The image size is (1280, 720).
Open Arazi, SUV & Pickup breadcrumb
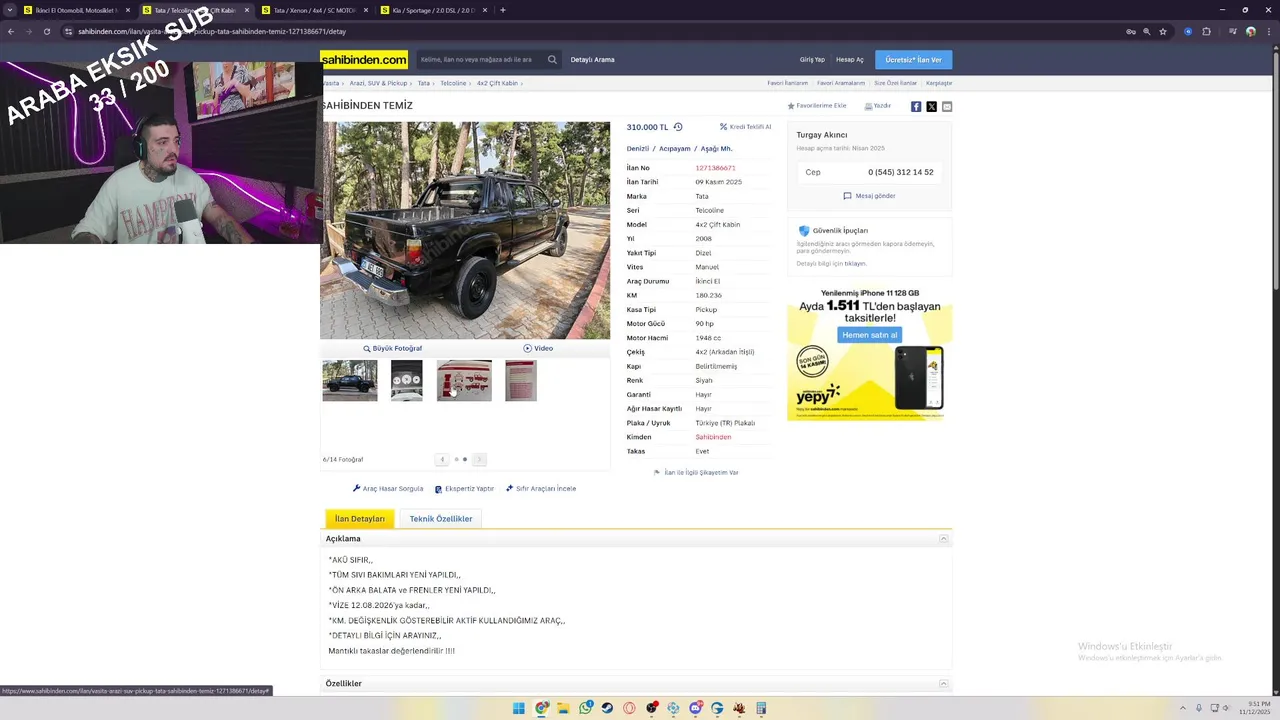(378, 83)
